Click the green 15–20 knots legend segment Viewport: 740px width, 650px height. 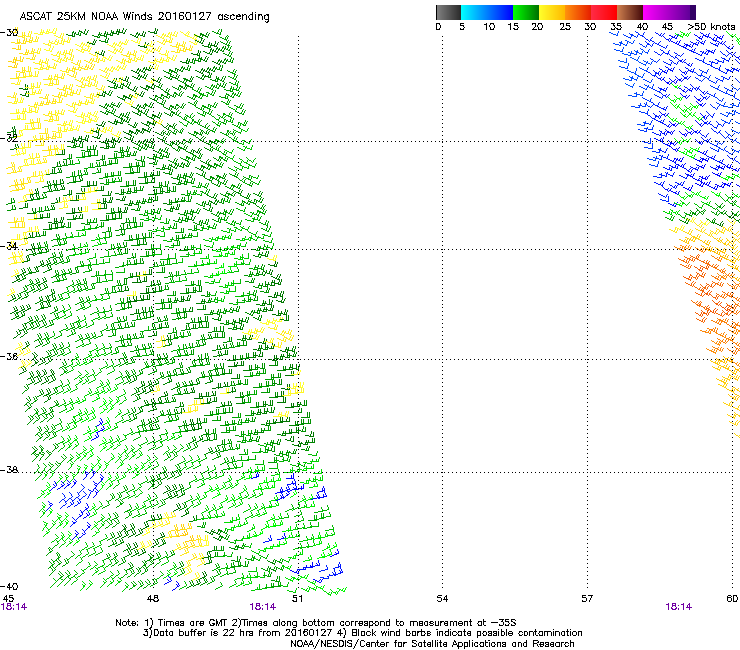pyautogui.click(x=526, y=12)
